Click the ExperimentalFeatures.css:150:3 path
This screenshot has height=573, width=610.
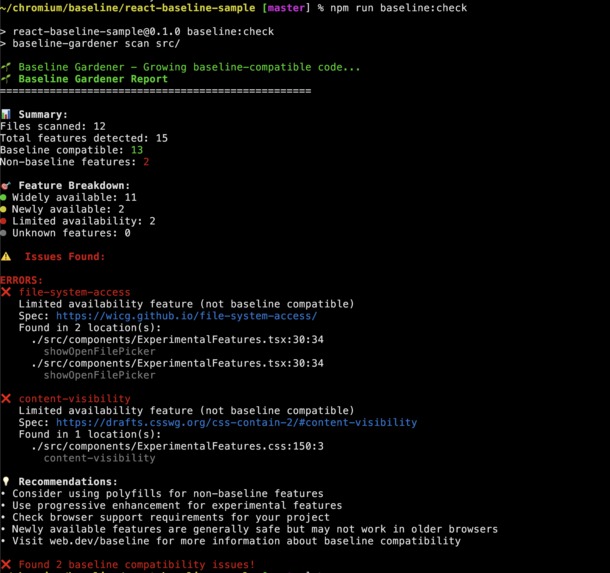pyautogui.click(x=177, y=446)
